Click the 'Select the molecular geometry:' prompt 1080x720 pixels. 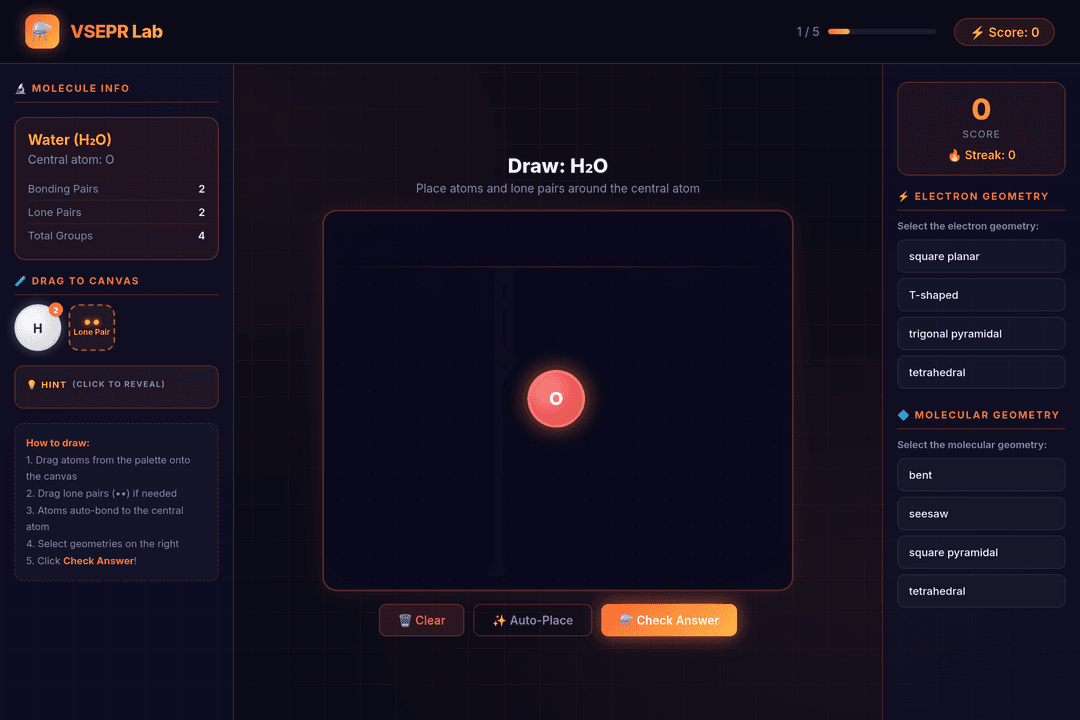972,445
